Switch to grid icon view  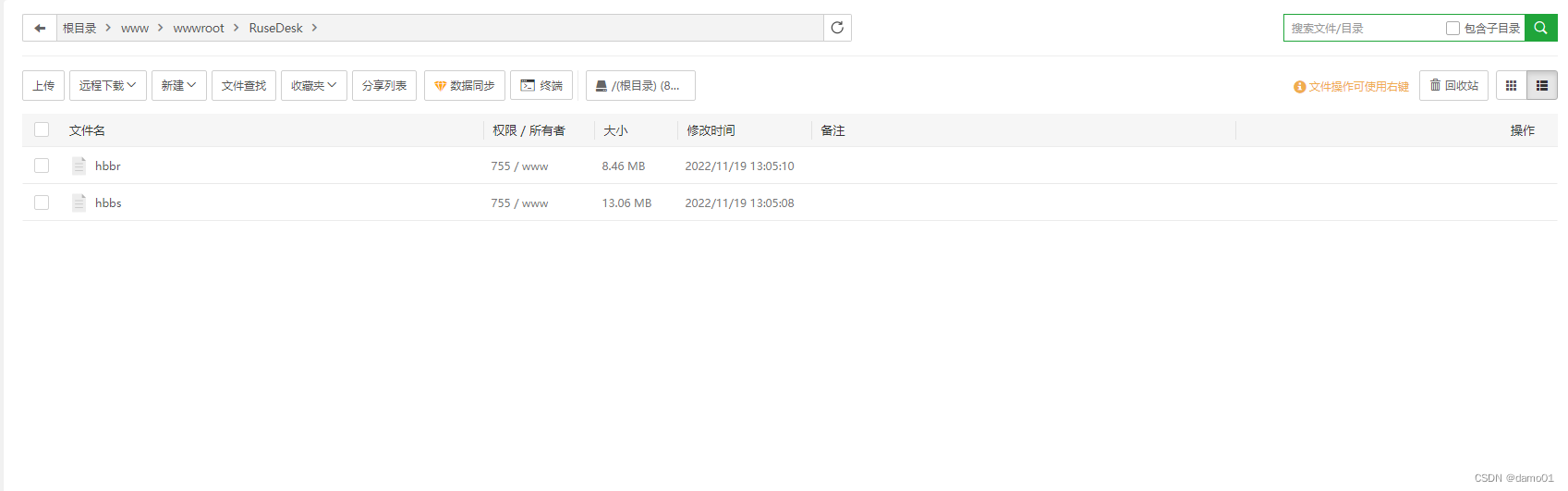pyautogui.click(x=1511, y=85)
